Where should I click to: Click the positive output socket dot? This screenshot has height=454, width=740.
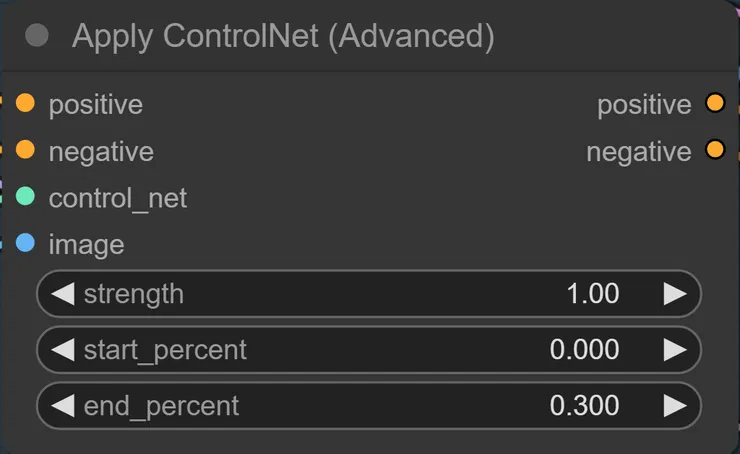coord(714,103)
